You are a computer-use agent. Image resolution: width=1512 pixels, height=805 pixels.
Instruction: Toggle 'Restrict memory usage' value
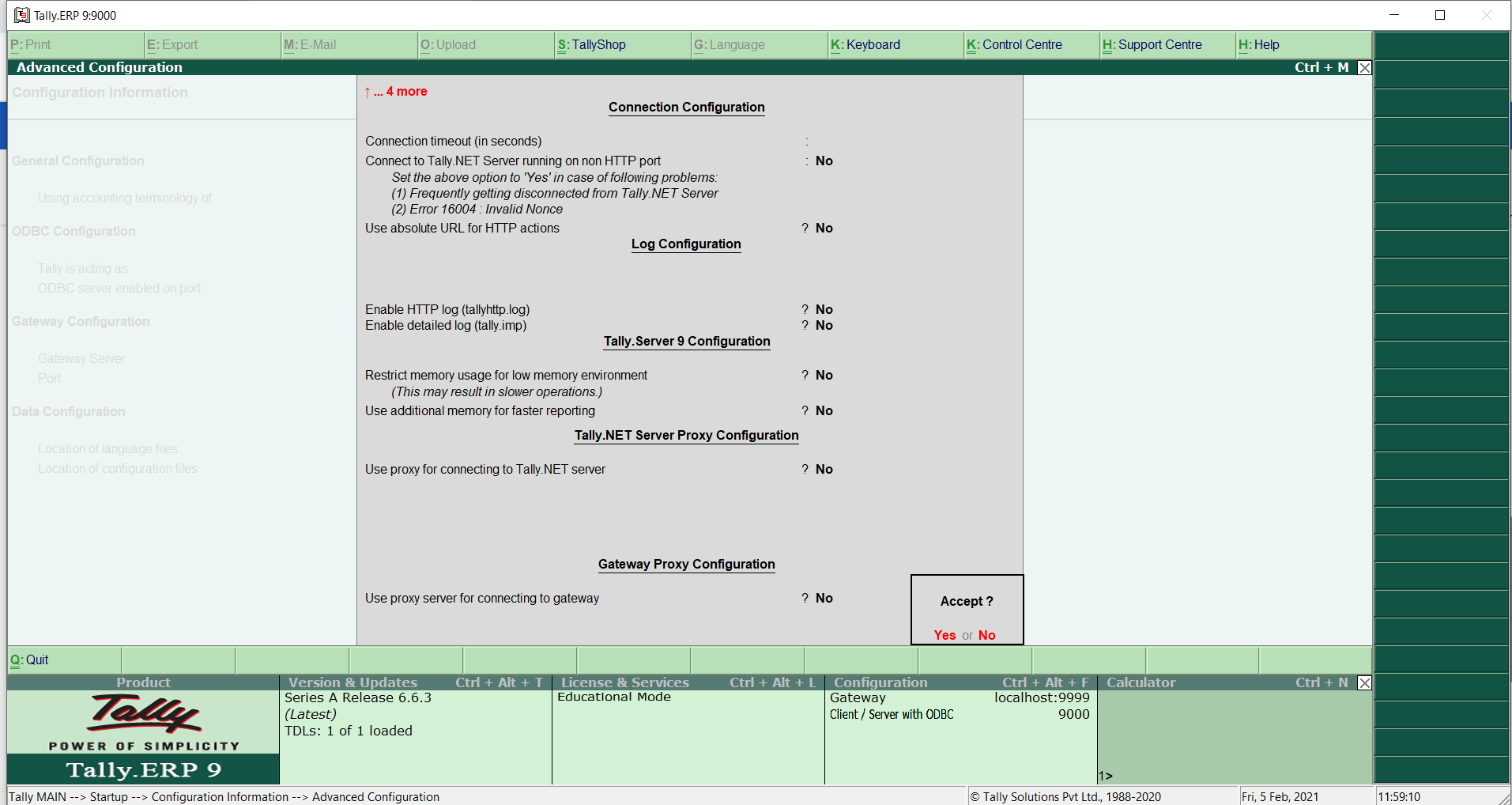(824, 375)
